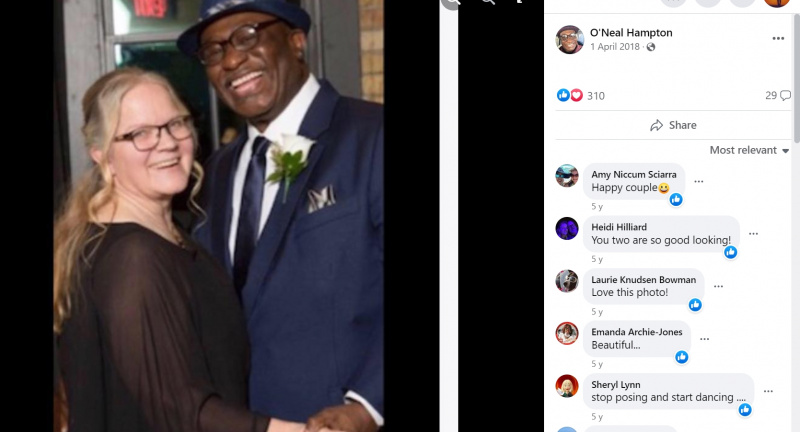The width and height of the screenshot is (800, 432).
Task: Click the public globe audience icon
Action: click(651, 47)
